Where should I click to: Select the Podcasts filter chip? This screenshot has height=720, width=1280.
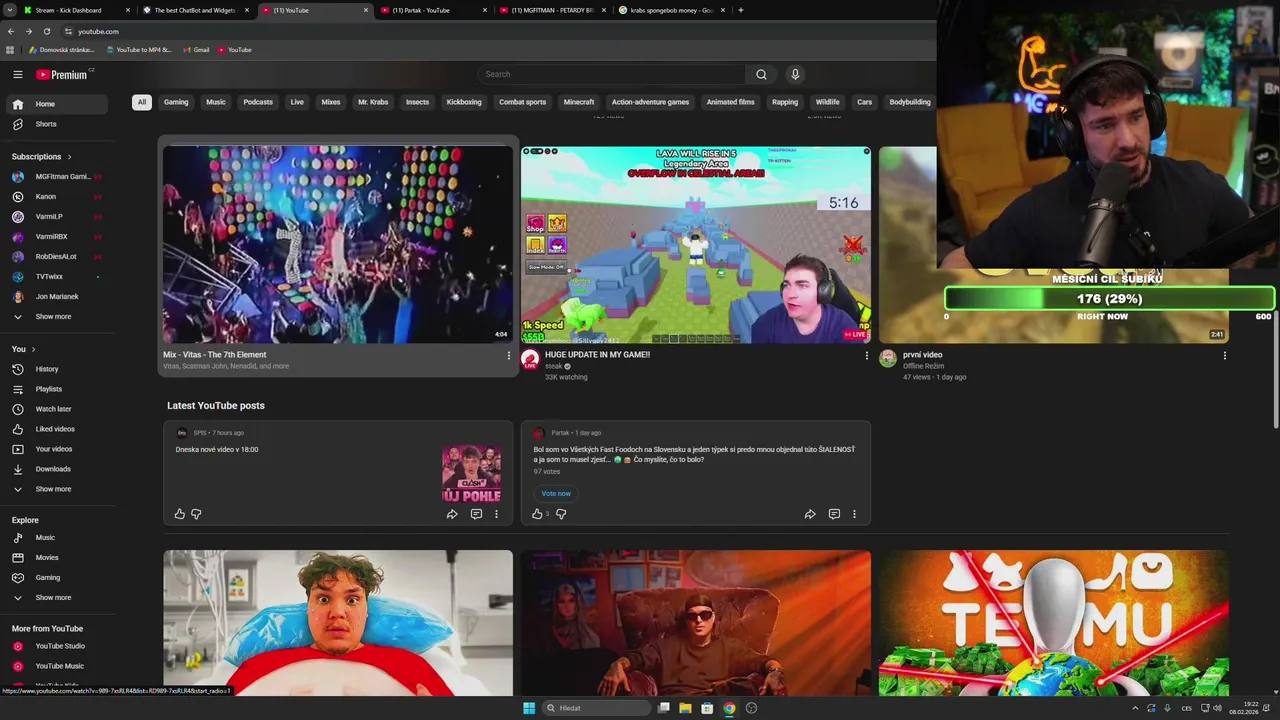(258, 102)
